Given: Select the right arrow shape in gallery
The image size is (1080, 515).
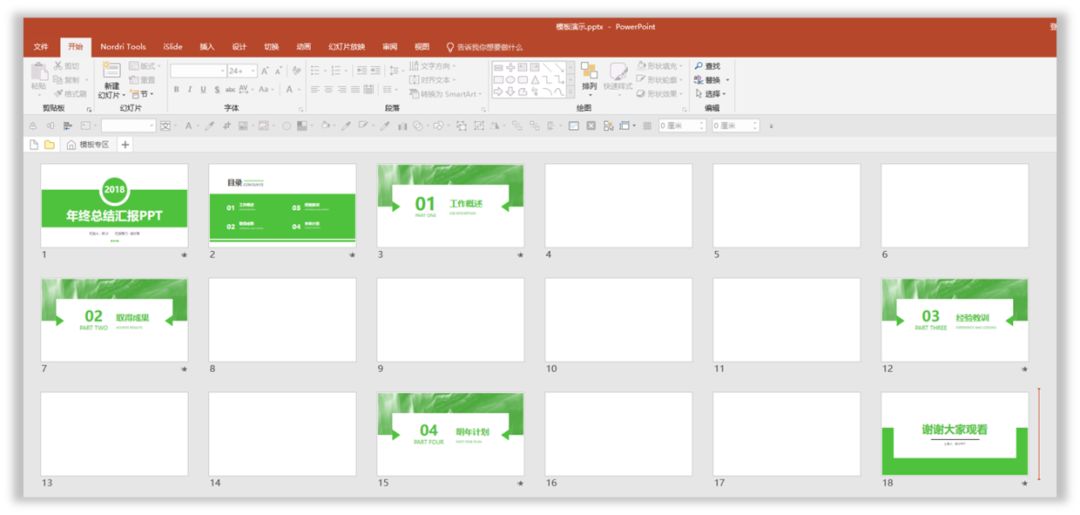Looking at the screenshot, I should coord(498,92).
